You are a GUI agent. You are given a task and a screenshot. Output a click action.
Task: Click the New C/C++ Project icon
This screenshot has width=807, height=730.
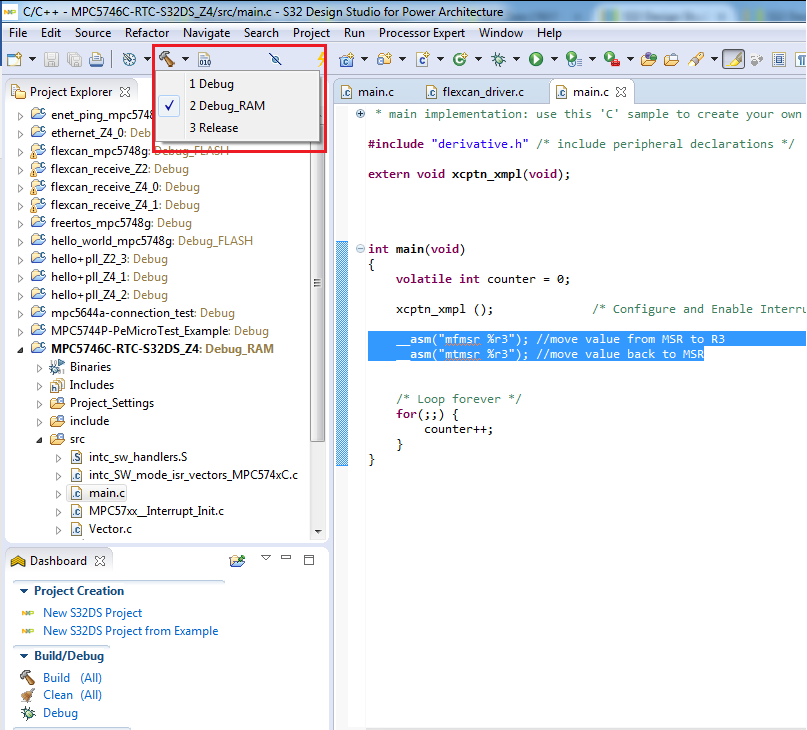click(x=347, y=60)
